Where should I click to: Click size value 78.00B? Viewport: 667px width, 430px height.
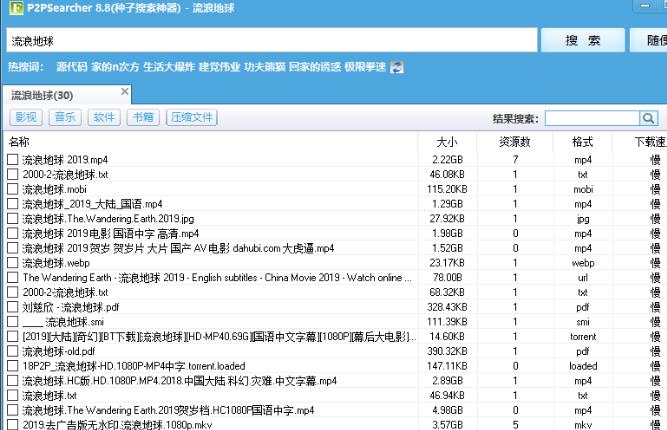(x=447, y=278)
